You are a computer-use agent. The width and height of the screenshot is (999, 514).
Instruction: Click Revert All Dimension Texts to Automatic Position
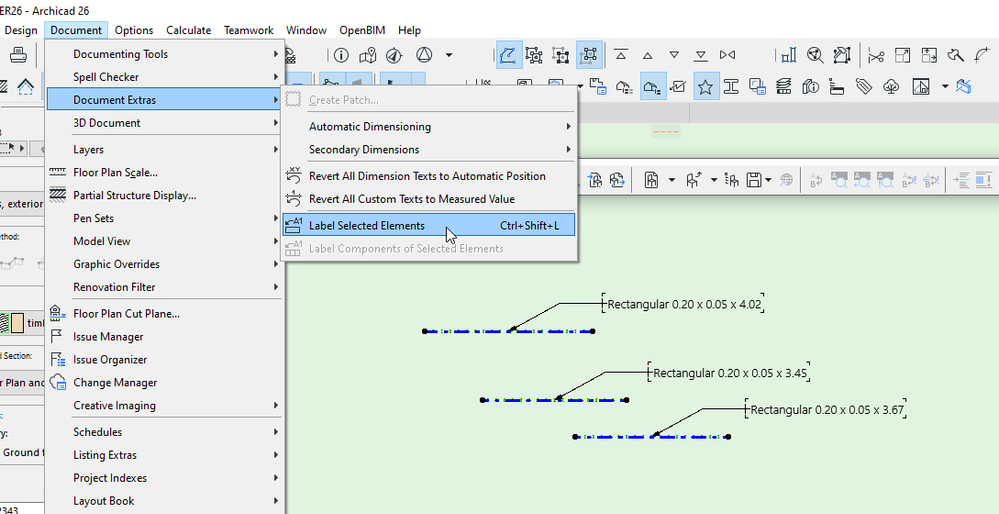pyautogui.click(x=427, y=176)
